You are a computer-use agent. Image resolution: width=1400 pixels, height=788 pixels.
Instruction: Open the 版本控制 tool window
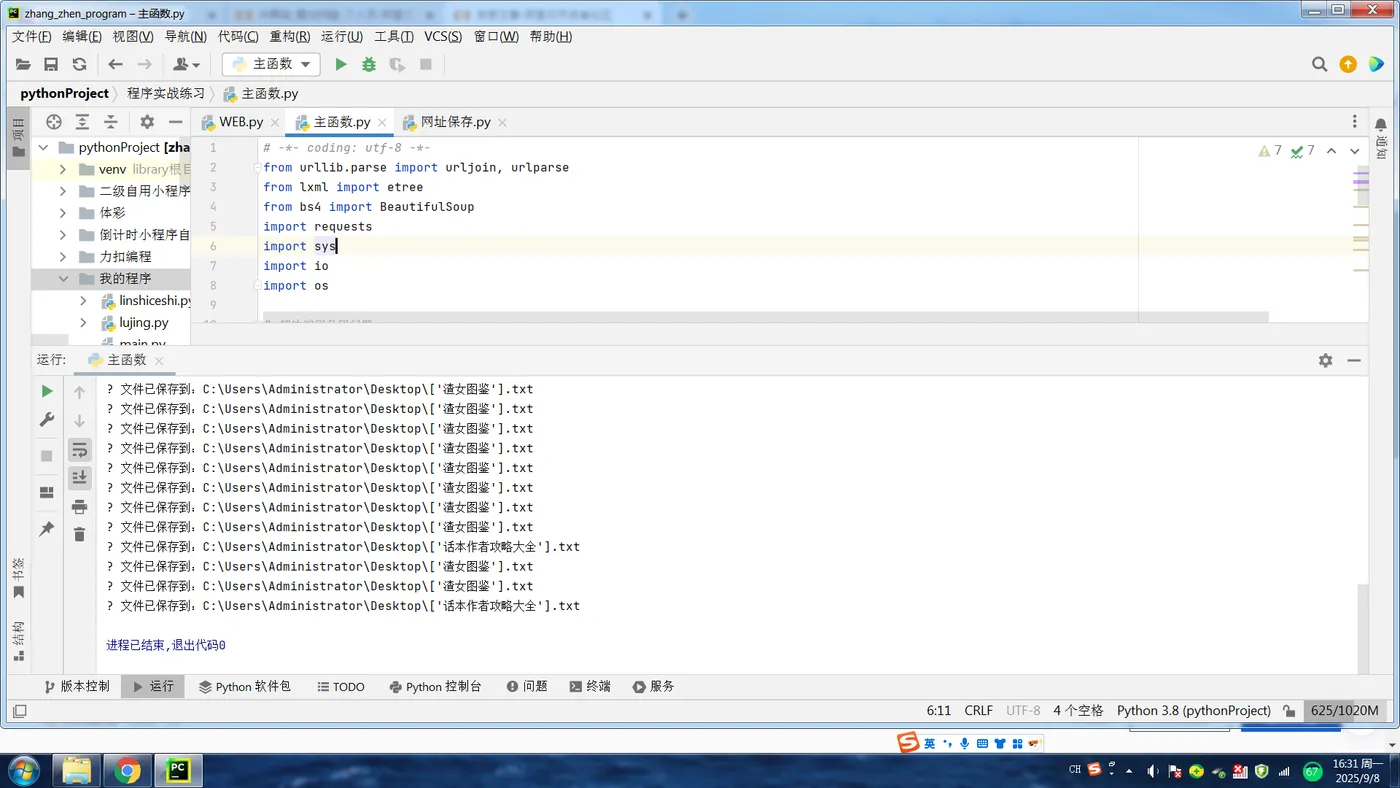(76, 686)
